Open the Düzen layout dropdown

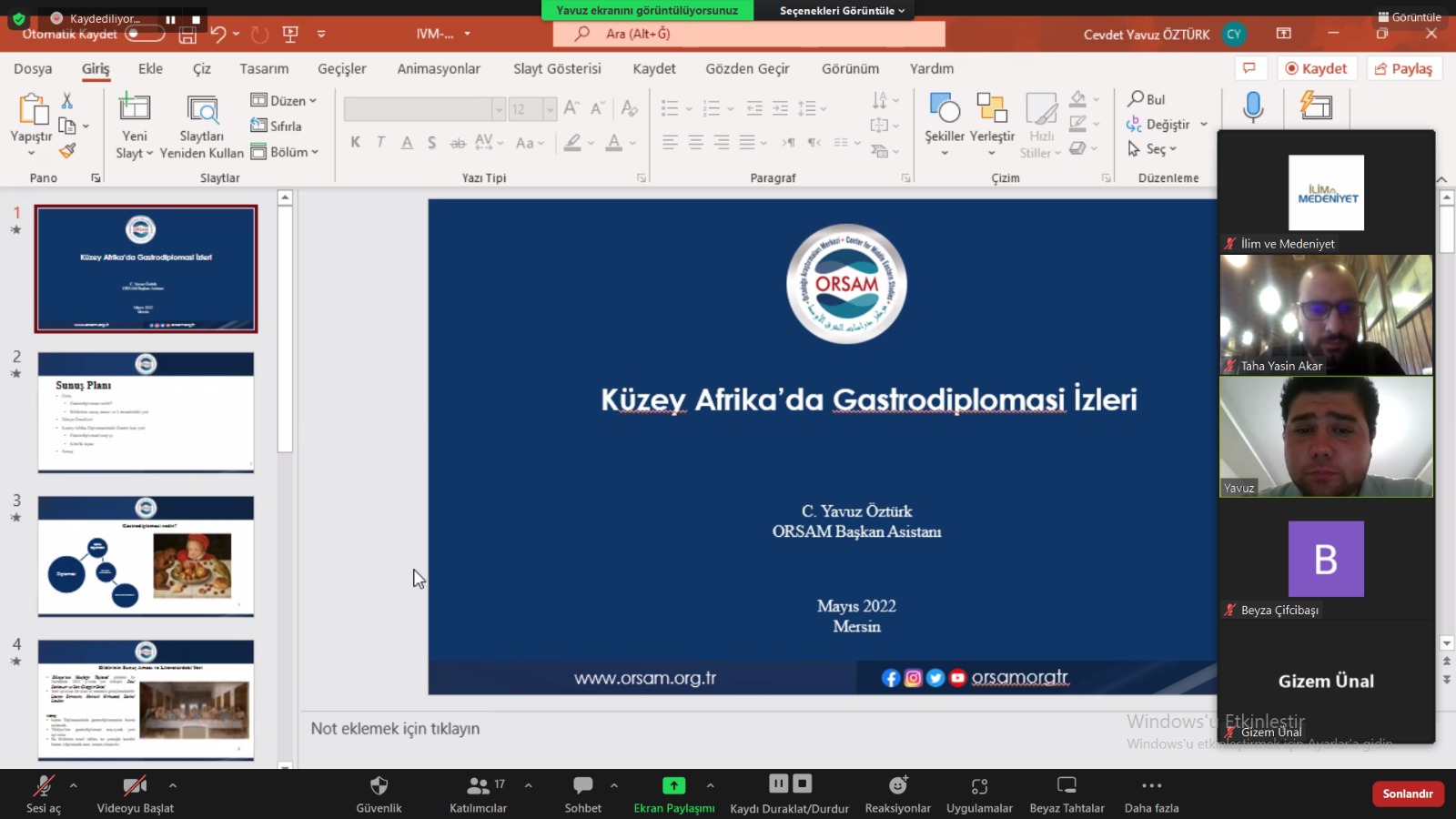click(284, 100)
